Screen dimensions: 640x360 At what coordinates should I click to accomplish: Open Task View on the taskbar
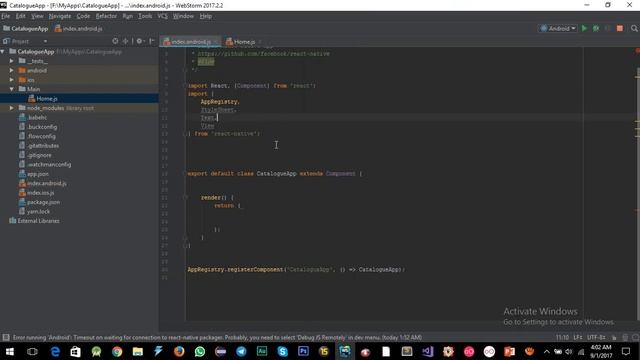(x=32, y=351)
